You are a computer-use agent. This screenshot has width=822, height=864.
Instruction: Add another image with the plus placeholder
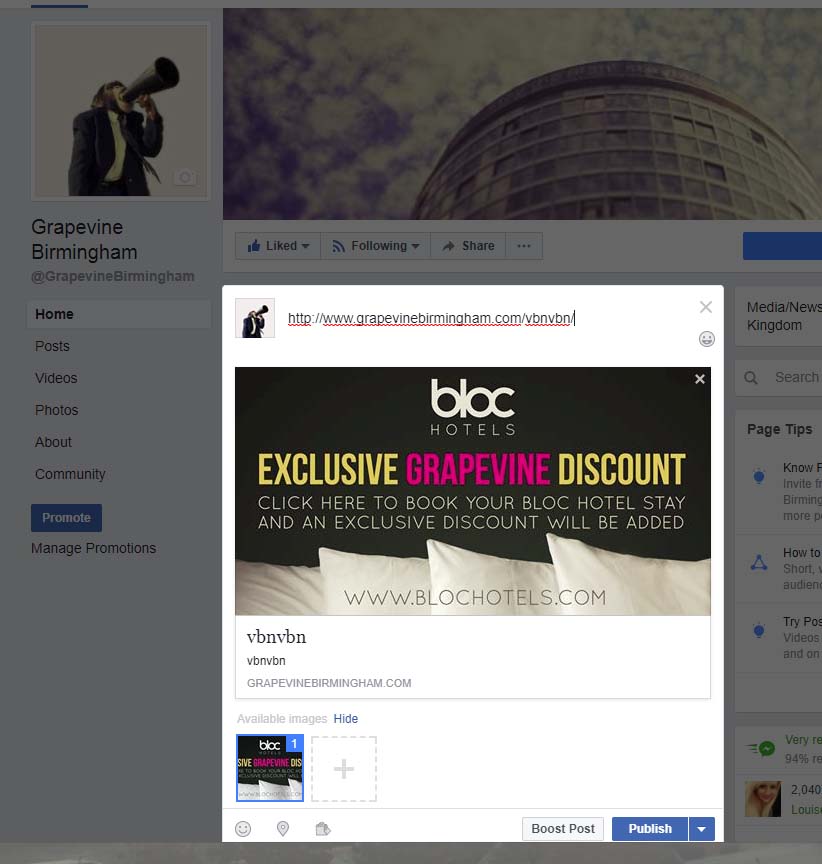click(343, 768)
